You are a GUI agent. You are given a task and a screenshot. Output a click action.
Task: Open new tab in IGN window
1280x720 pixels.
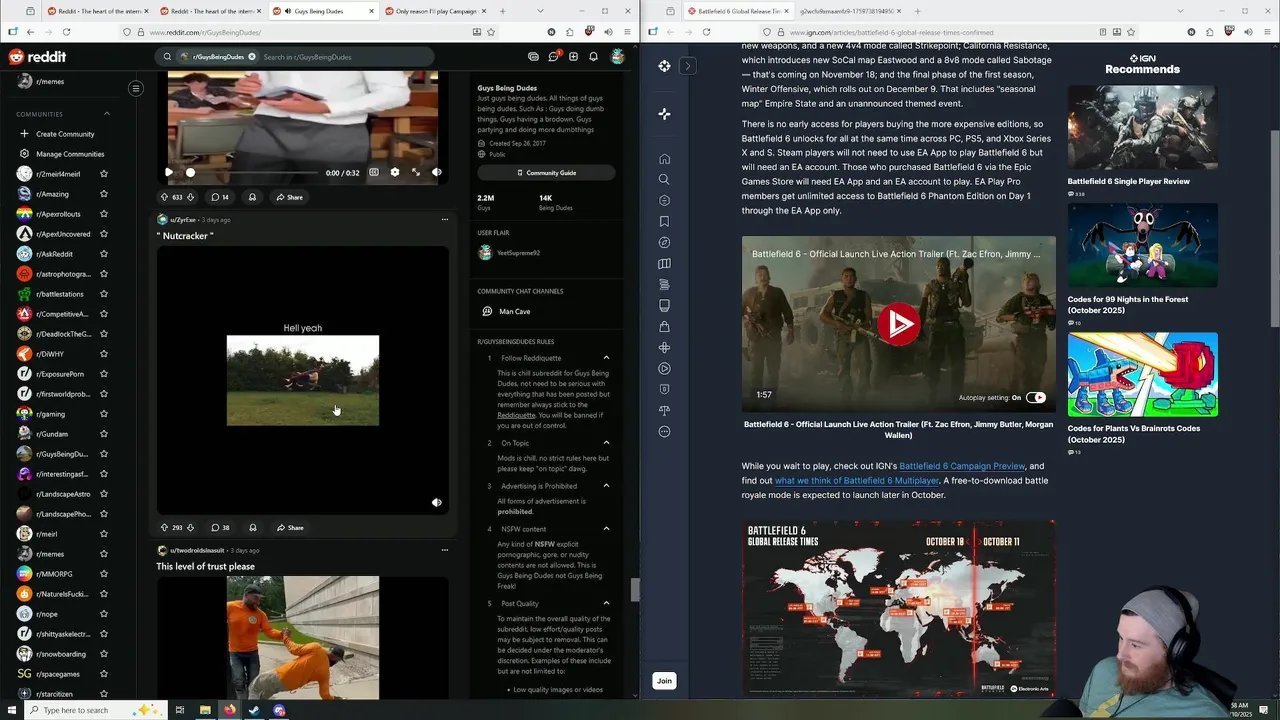(x=919, y=11)
